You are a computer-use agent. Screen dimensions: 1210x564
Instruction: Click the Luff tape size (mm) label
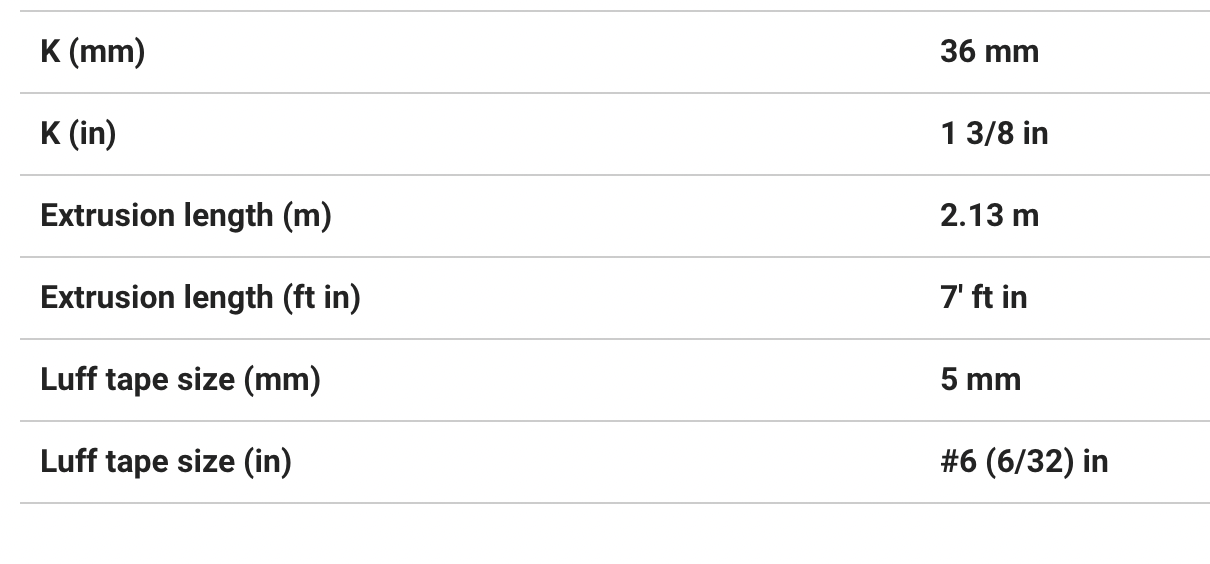click(x=180, y=380)
